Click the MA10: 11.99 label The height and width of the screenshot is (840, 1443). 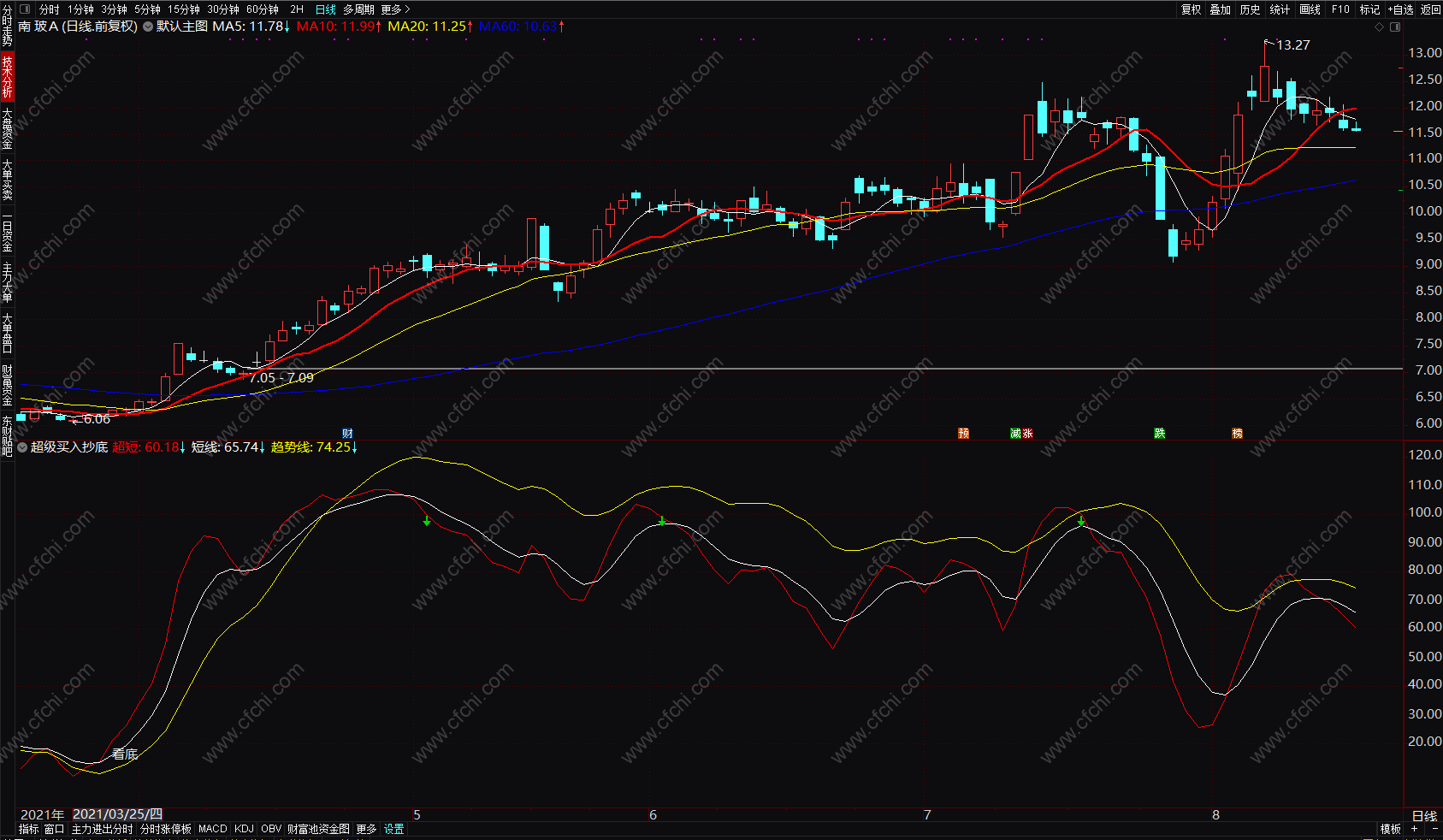340,27
